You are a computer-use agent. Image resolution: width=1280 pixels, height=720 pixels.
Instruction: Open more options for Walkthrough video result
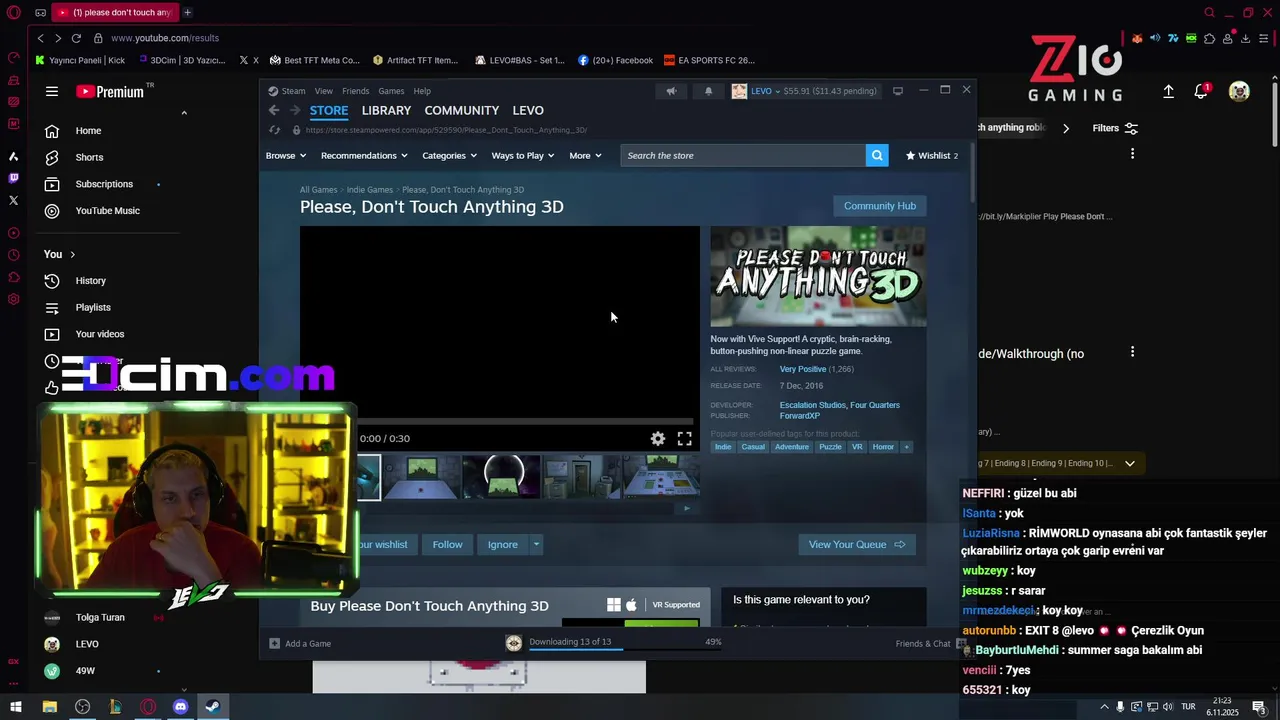pyautogui.click(x=1132, y=352)
